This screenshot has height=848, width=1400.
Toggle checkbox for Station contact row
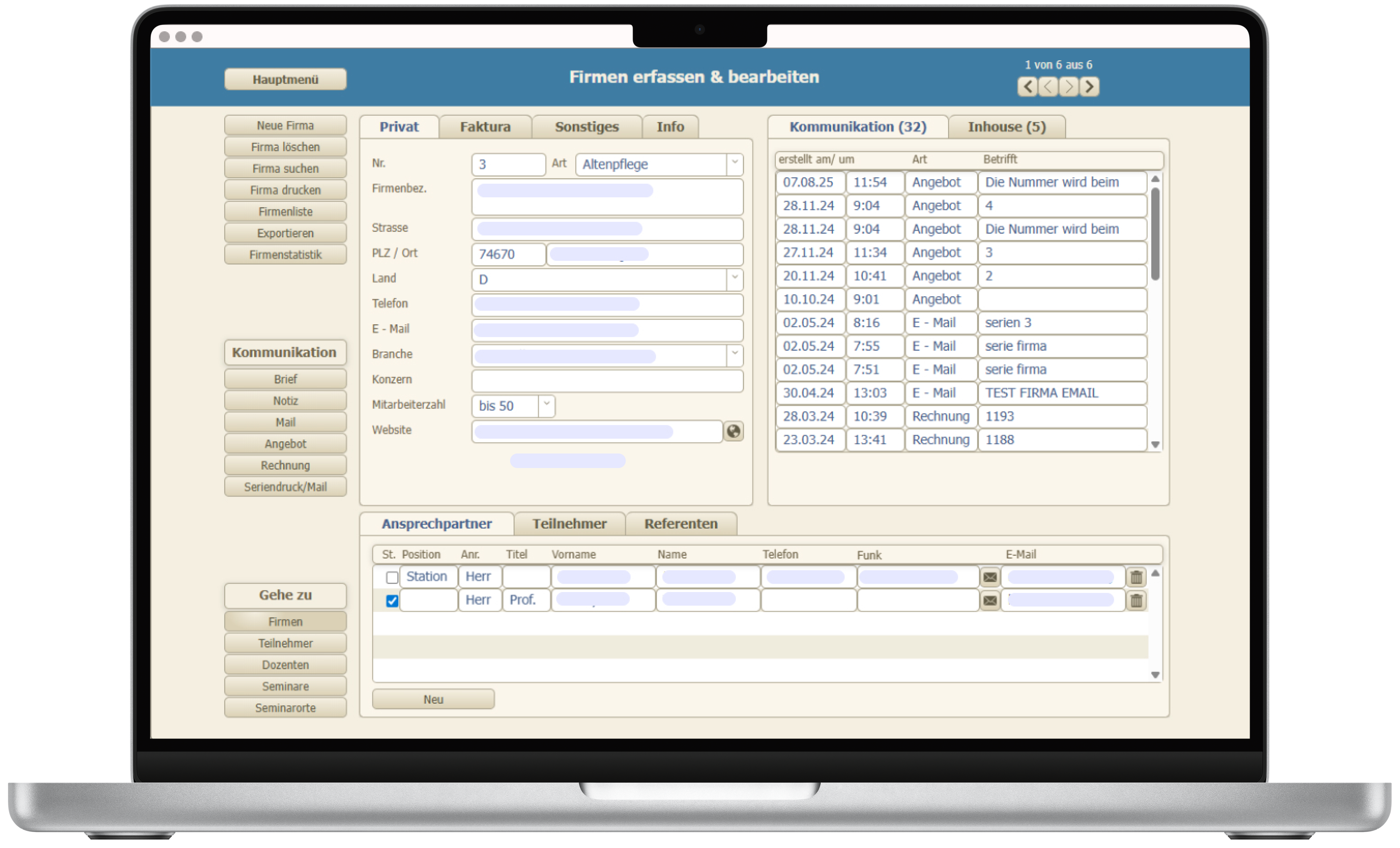pos(392,577)
